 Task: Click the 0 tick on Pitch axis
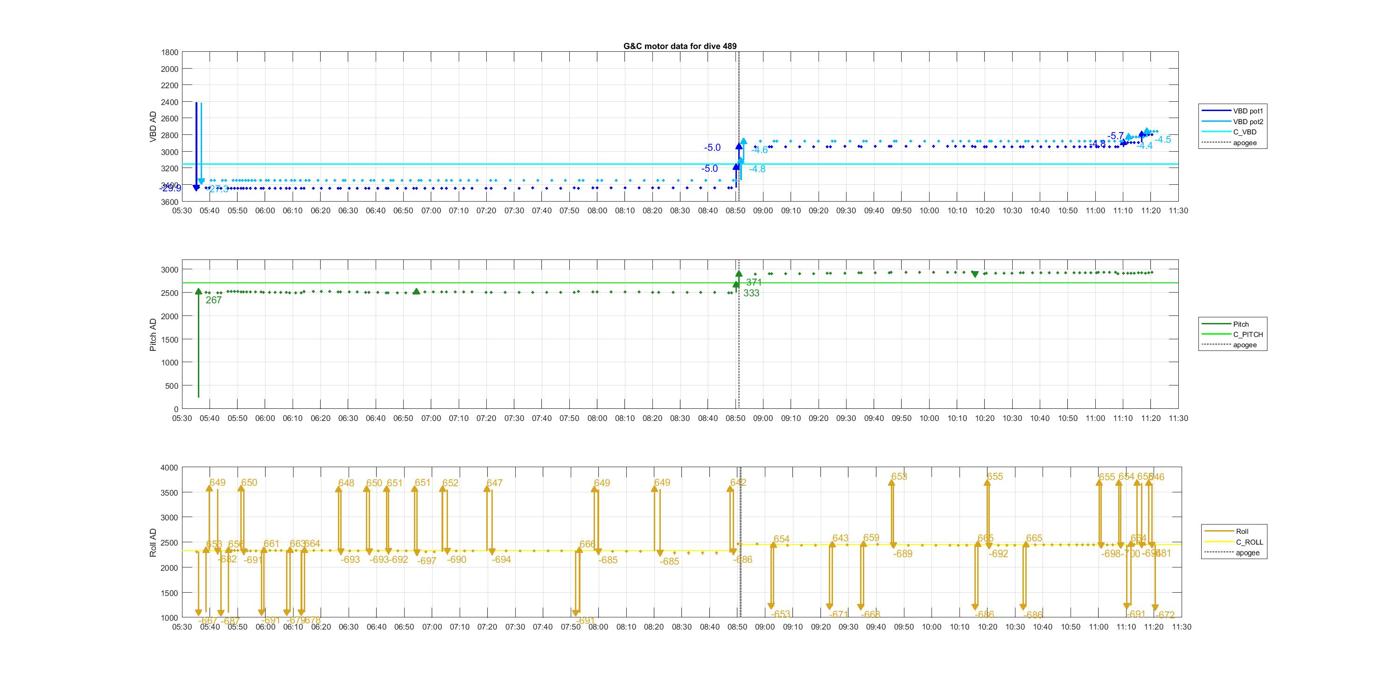(176, 409)
